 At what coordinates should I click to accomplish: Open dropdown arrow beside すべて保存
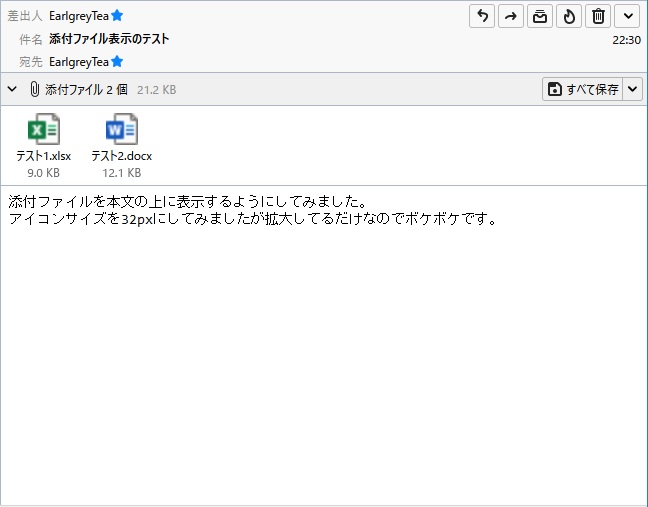pos(632,89)
